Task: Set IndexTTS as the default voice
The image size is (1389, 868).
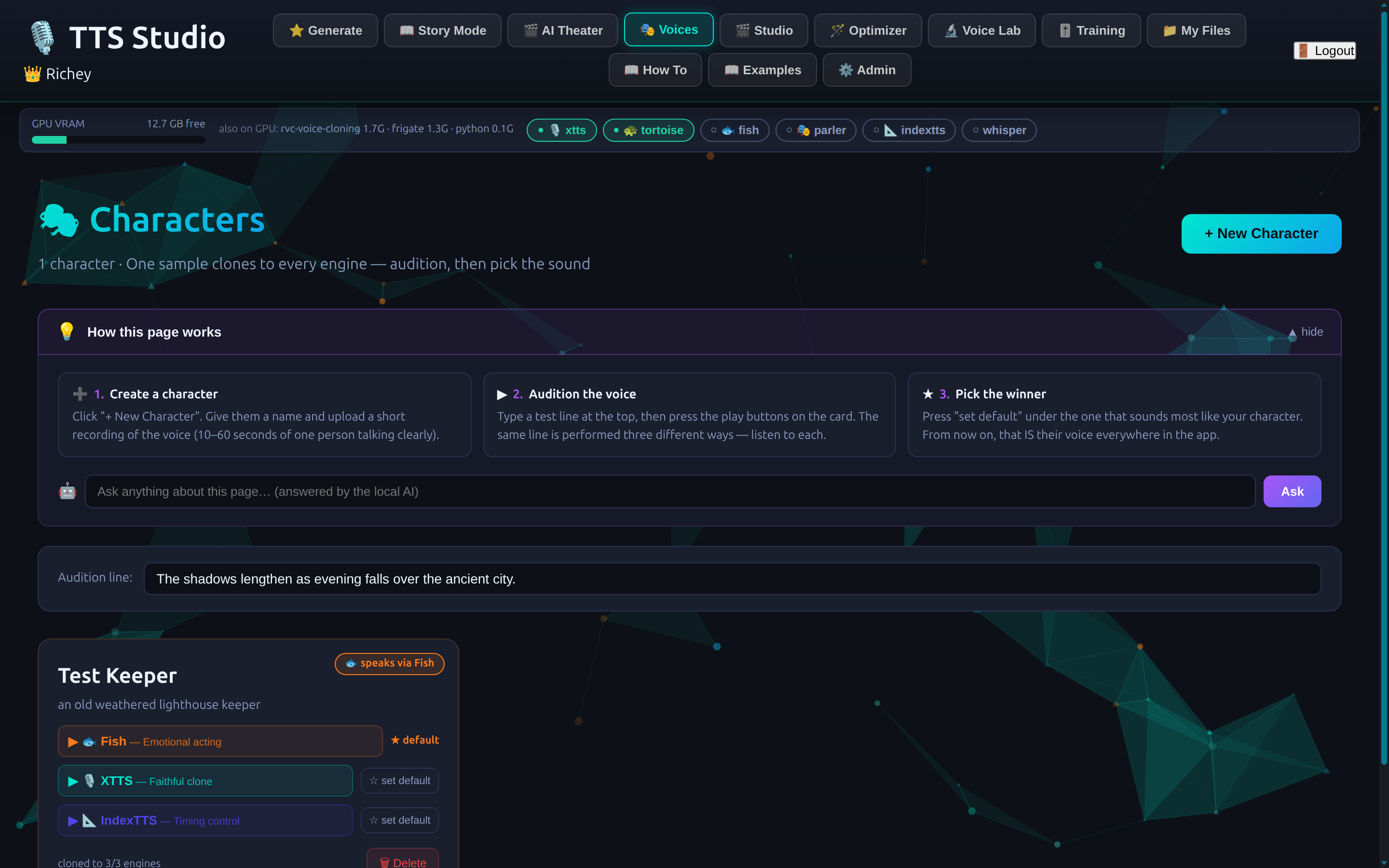Action: 399,820
